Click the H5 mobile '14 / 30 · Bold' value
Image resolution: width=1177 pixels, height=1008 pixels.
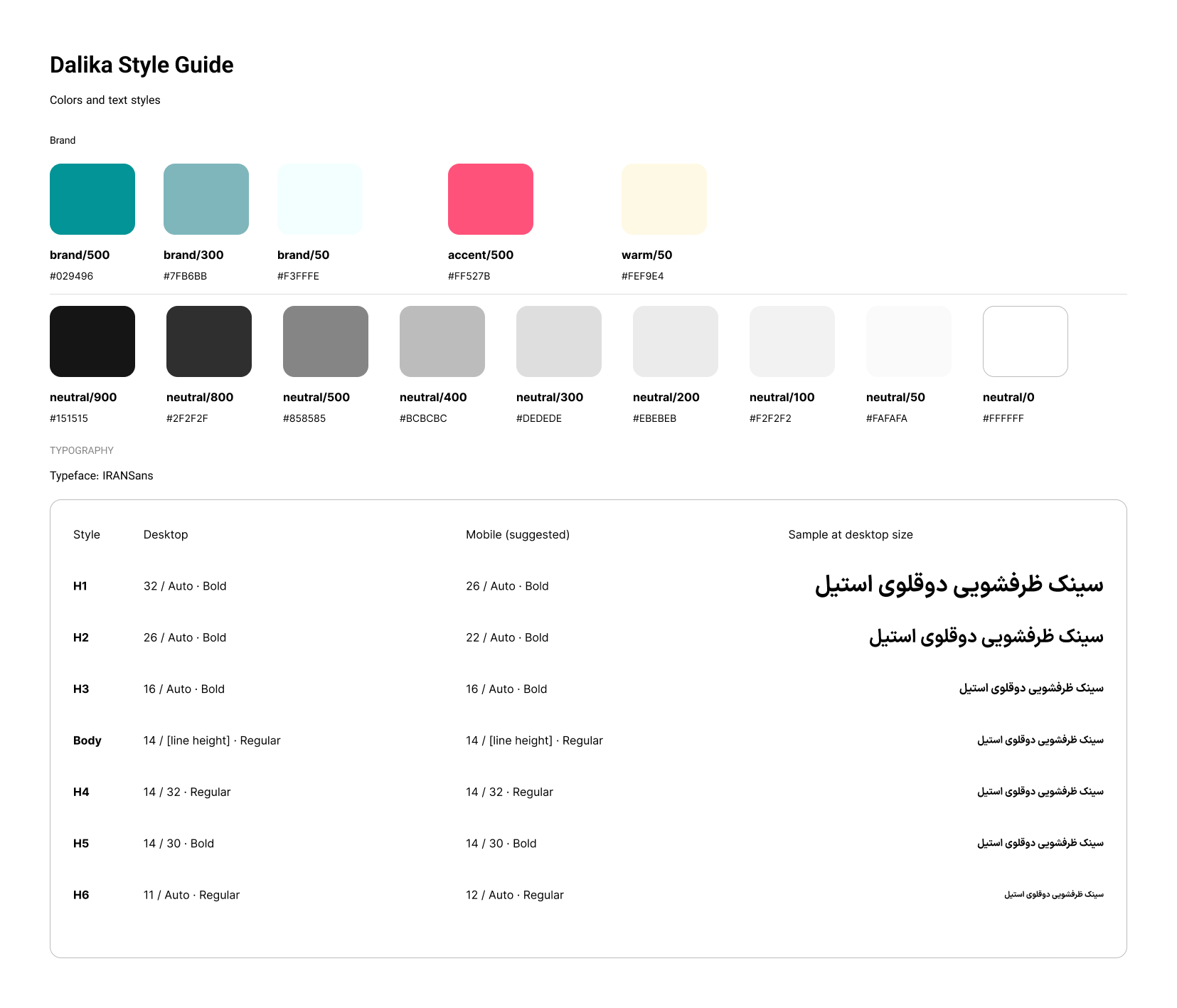[501, 844]
